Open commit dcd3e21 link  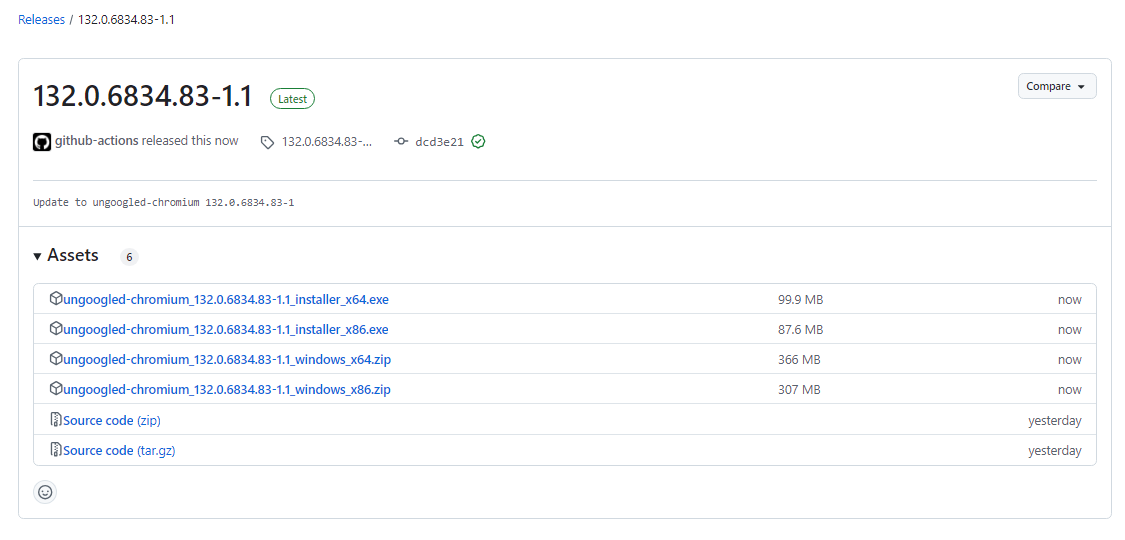(x=440, y=142)
